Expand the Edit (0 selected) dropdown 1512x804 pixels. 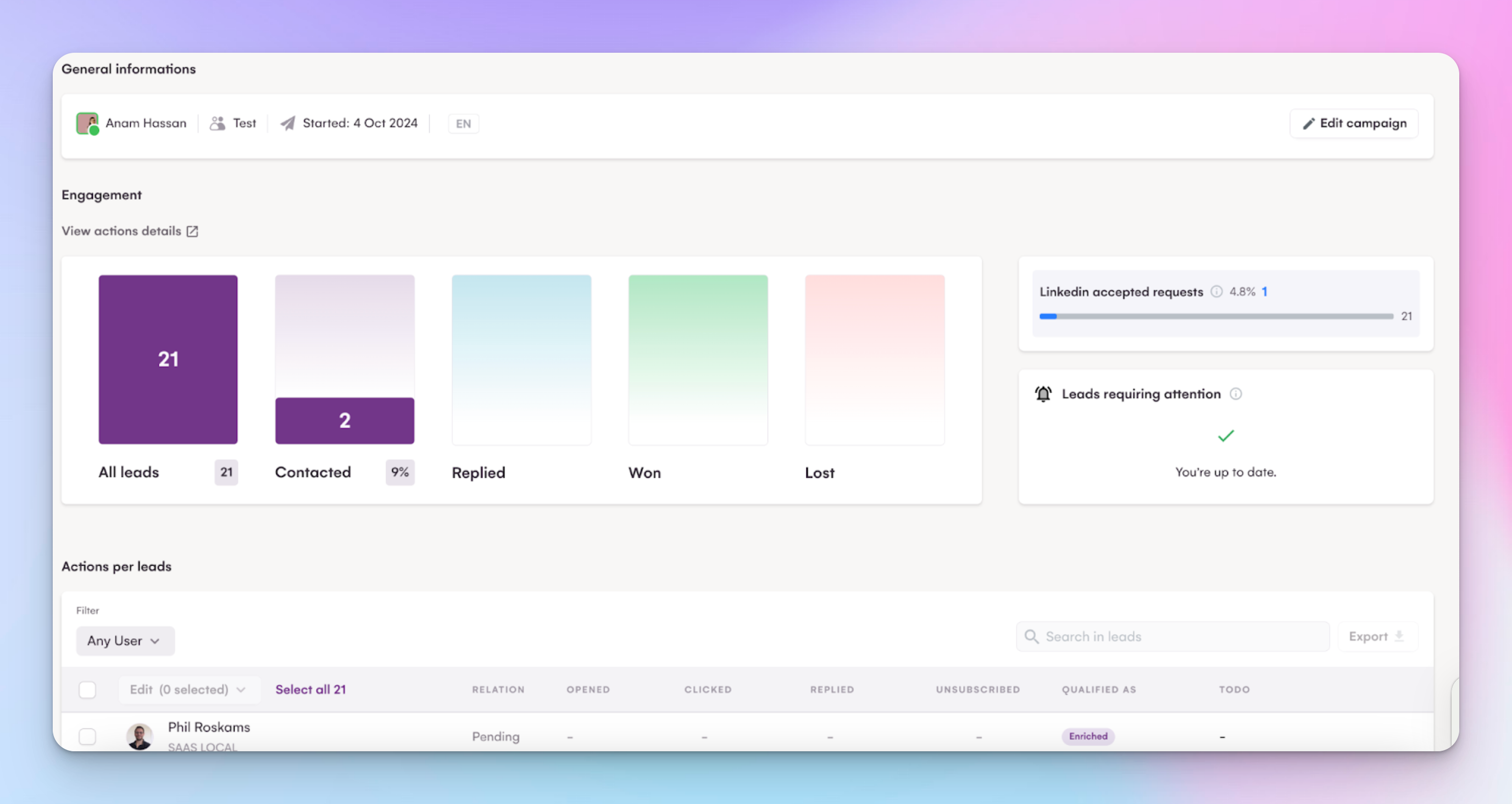tap(188, 690)
